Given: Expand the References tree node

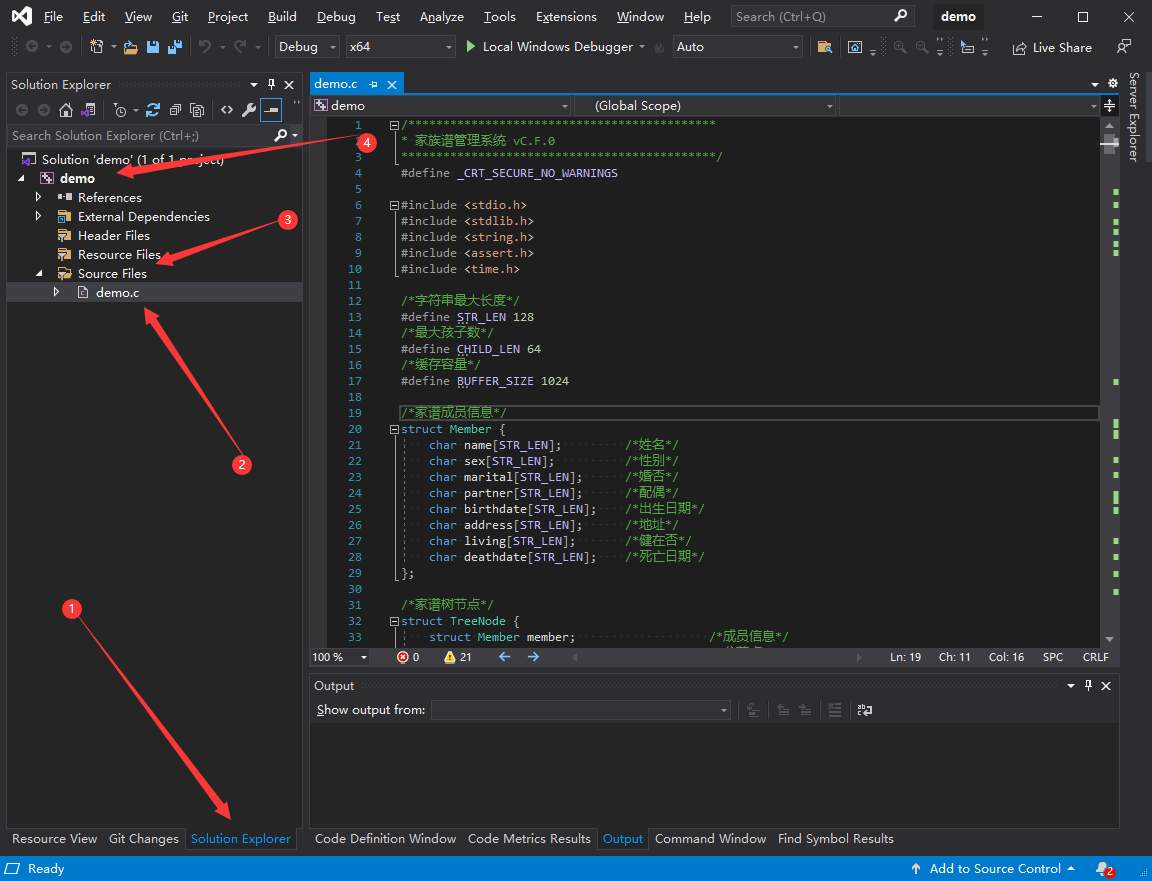Looking at the screenshot, I should [x=38, y=197].
